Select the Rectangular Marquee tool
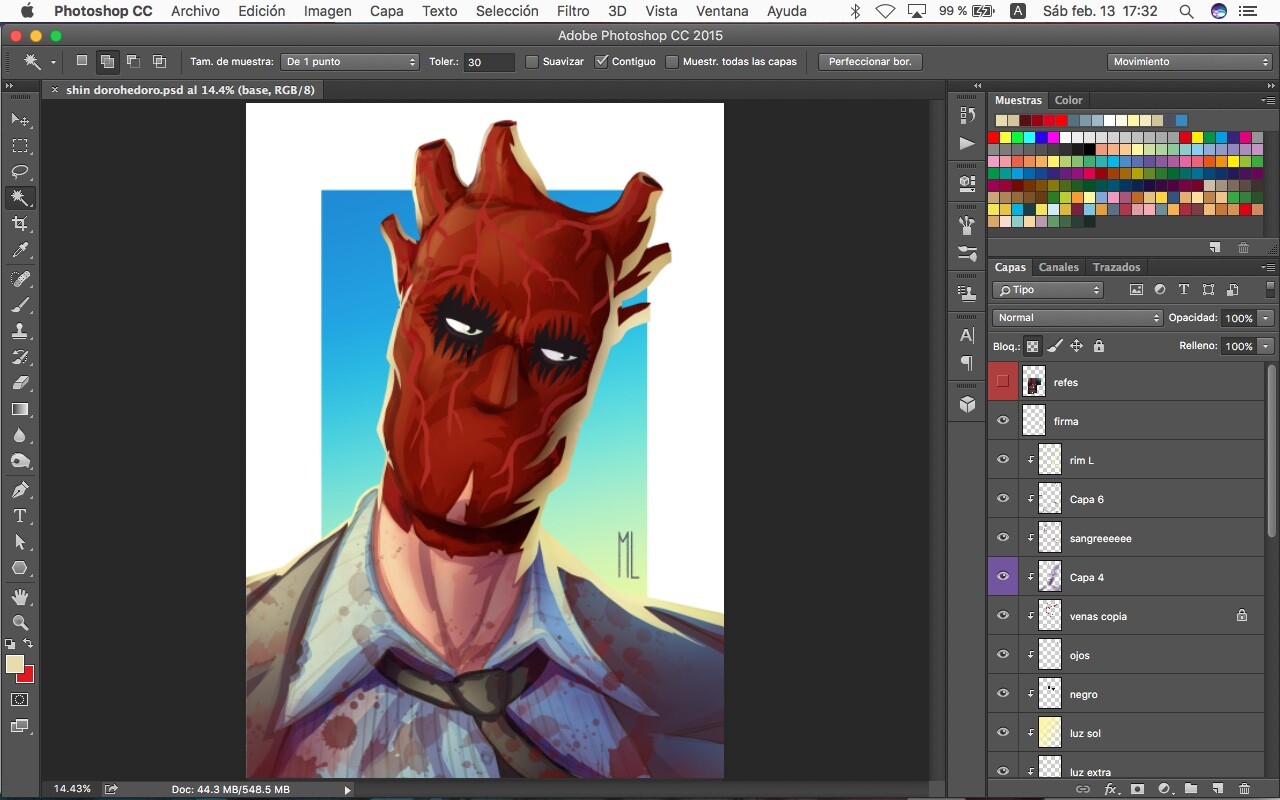This screenshot has height=800, width=1280. pos(20,146)
